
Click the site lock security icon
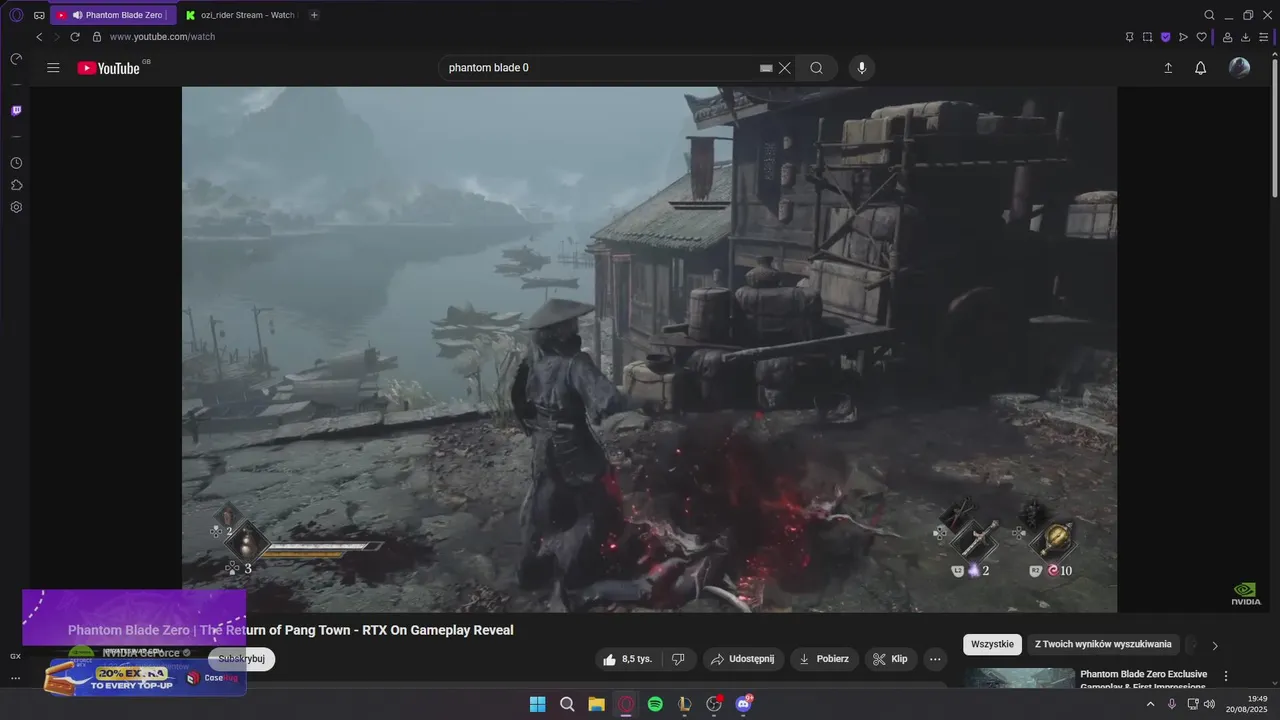[x=97, y=37]
